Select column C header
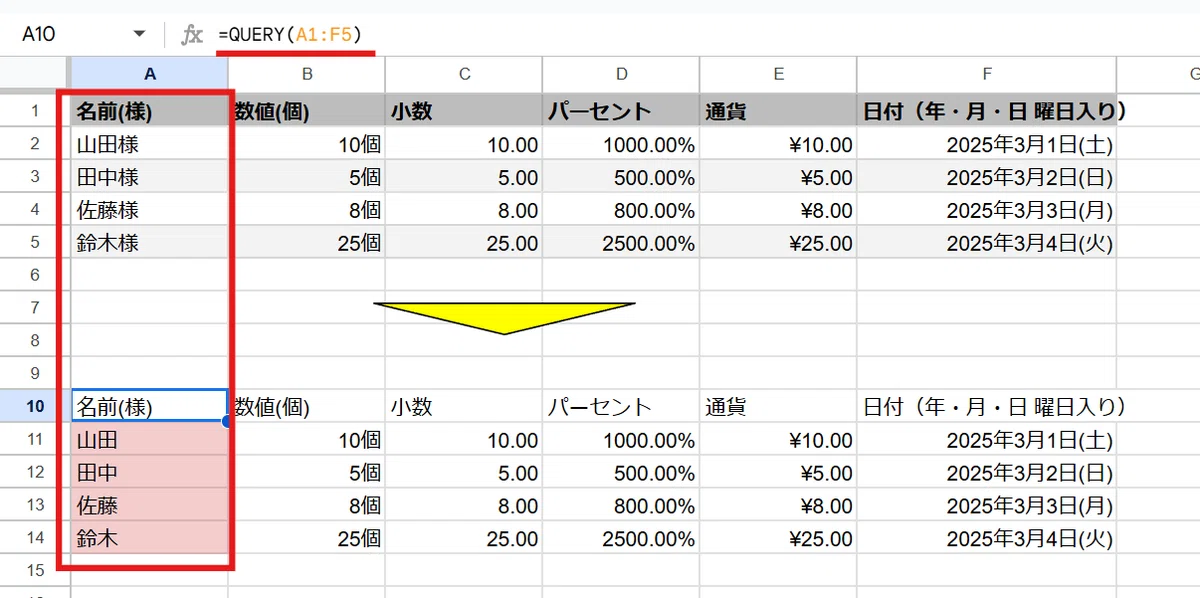 point(464,74)
